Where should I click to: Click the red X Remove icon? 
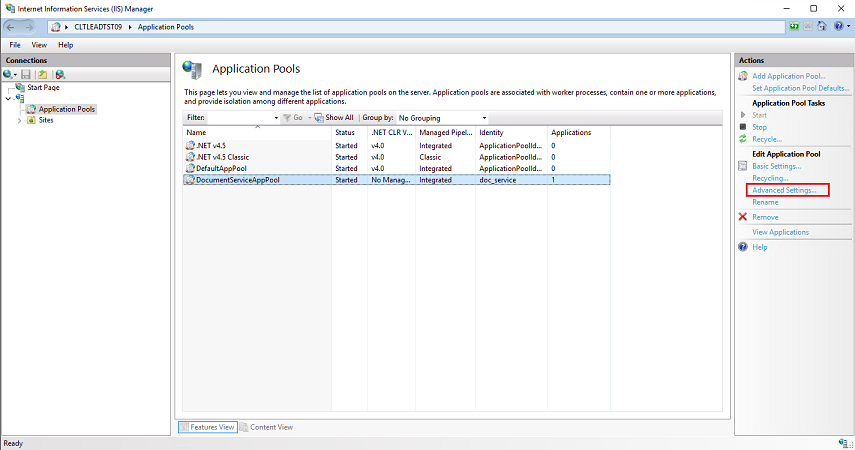[743, 217]
